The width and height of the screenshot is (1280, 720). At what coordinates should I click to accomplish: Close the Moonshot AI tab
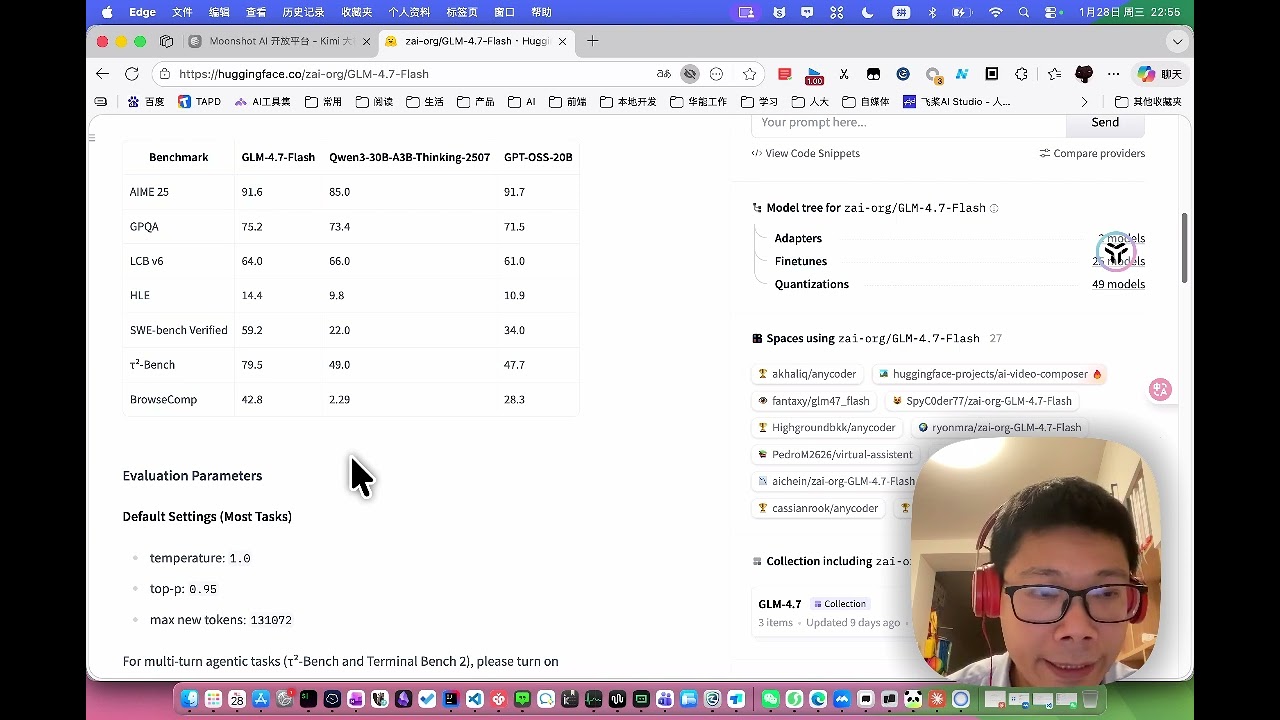(366, 41)
